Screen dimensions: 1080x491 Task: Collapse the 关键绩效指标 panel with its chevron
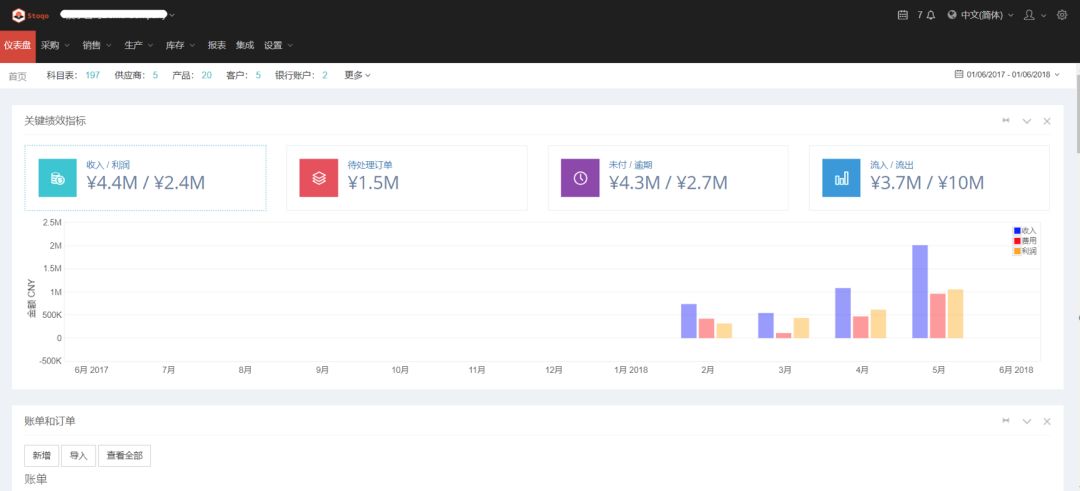(x=1026, y=121)
